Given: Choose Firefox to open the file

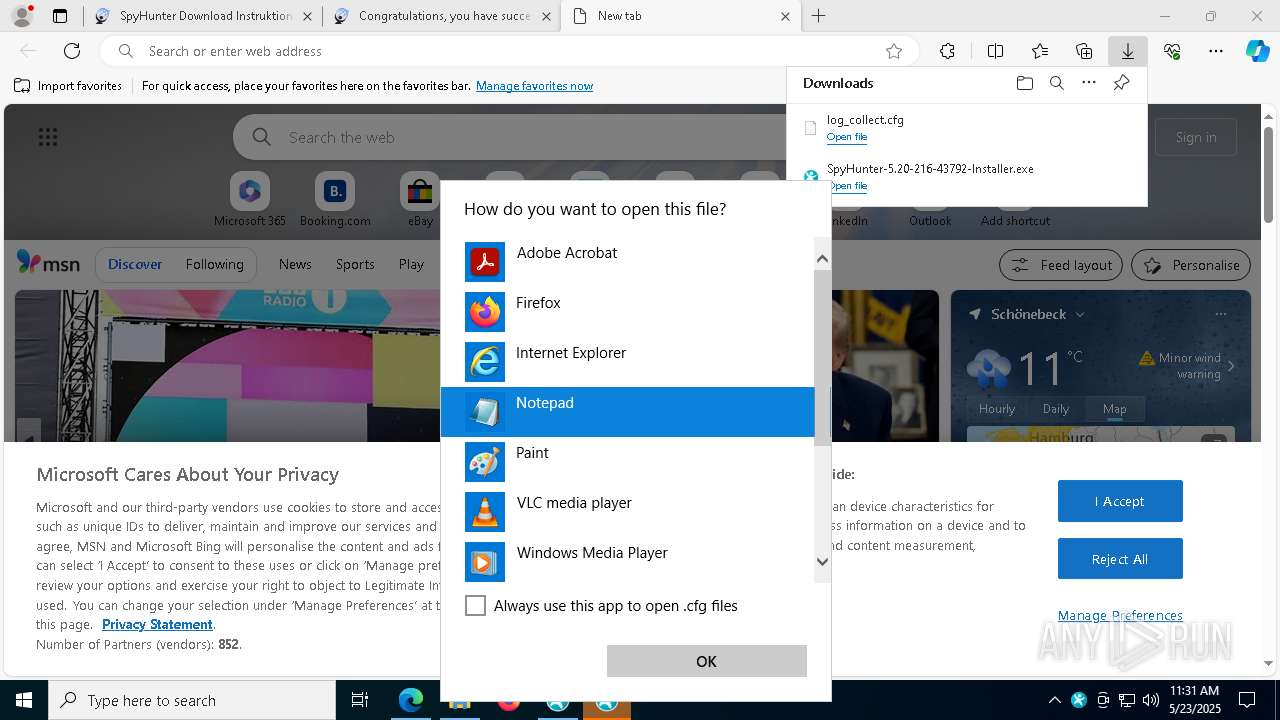Looking at the screenshot, I should click(x=627, y=312).
